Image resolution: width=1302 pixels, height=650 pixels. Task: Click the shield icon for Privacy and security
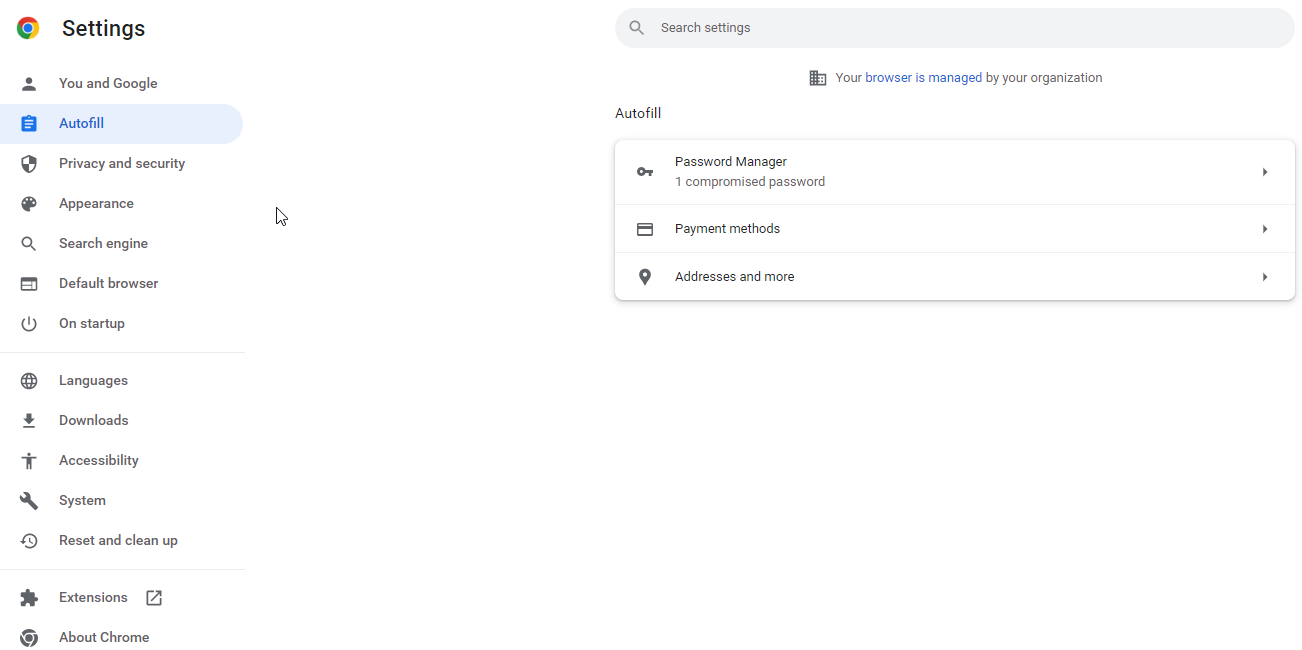pos(29,164)
